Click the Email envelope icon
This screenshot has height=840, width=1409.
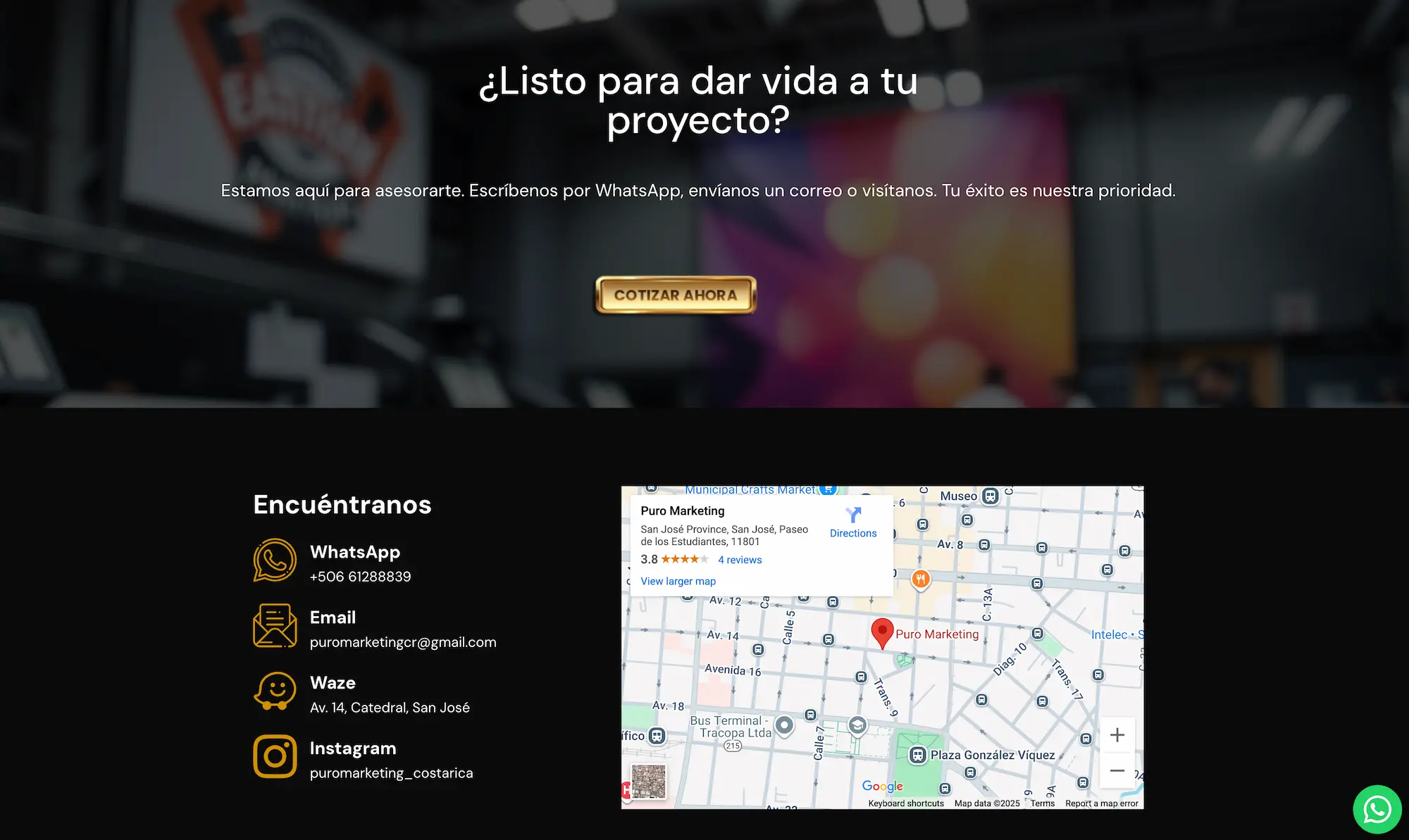[275, 625]
